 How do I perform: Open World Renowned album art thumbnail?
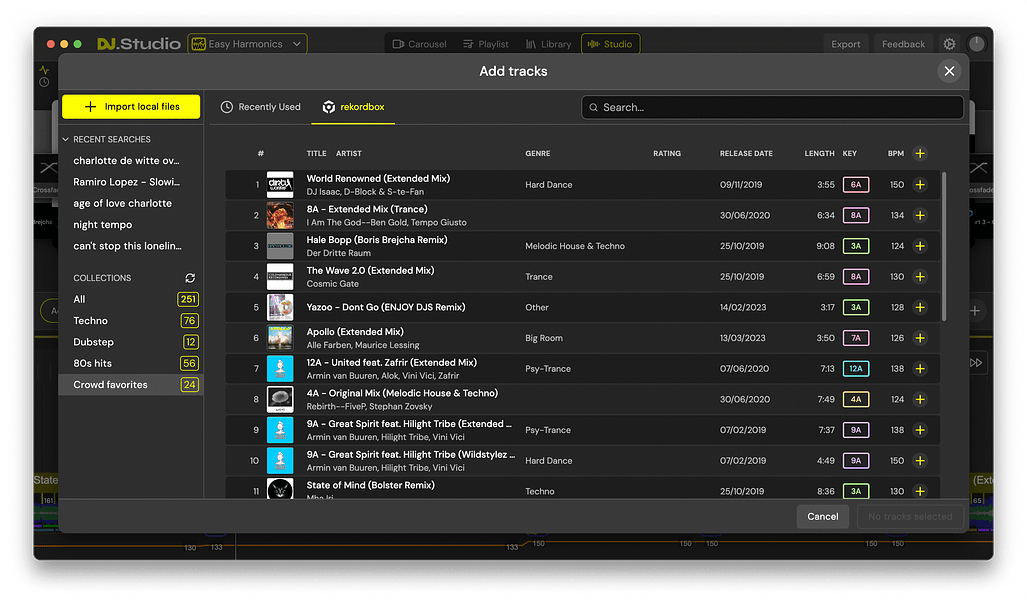tap(280, 185)
